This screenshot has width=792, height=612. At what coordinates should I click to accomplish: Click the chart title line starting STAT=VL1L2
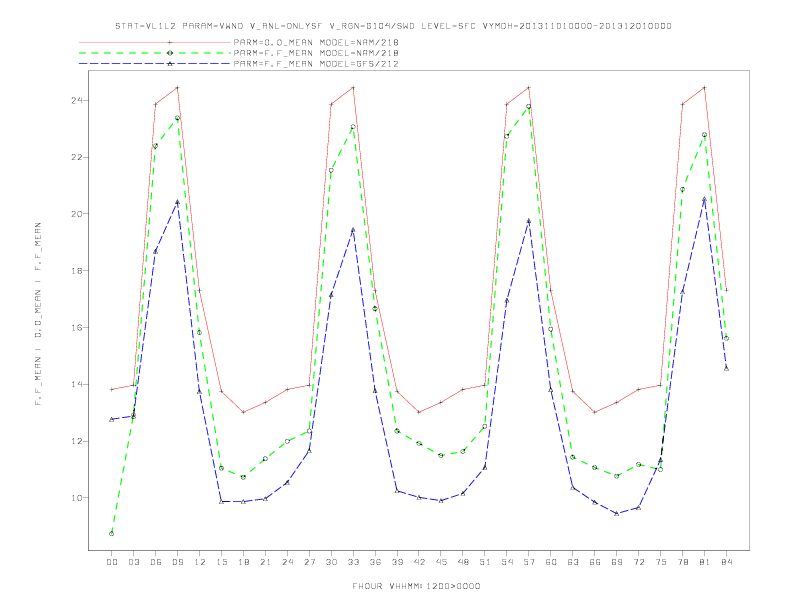(393, 26)
